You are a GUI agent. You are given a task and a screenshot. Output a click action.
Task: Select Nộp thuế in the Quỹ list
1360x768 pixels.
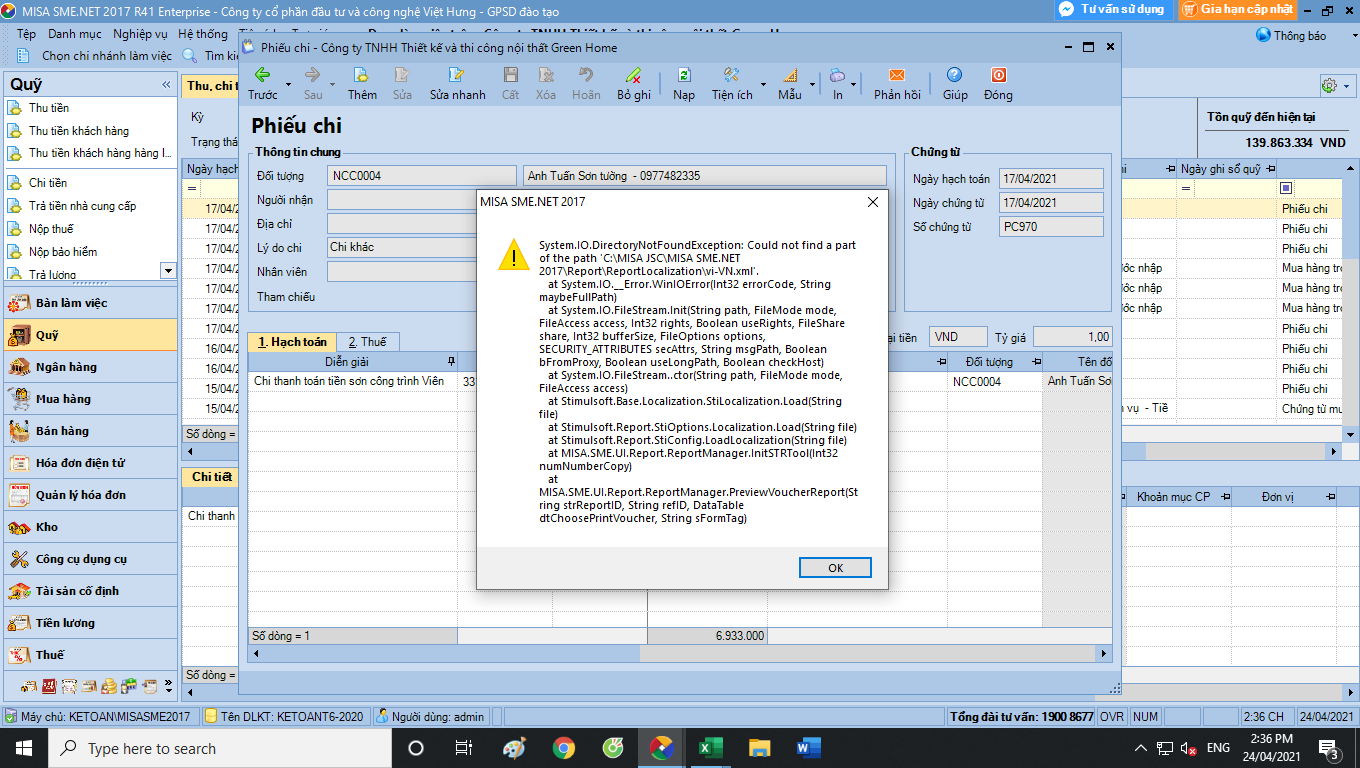tap(51, 229)
